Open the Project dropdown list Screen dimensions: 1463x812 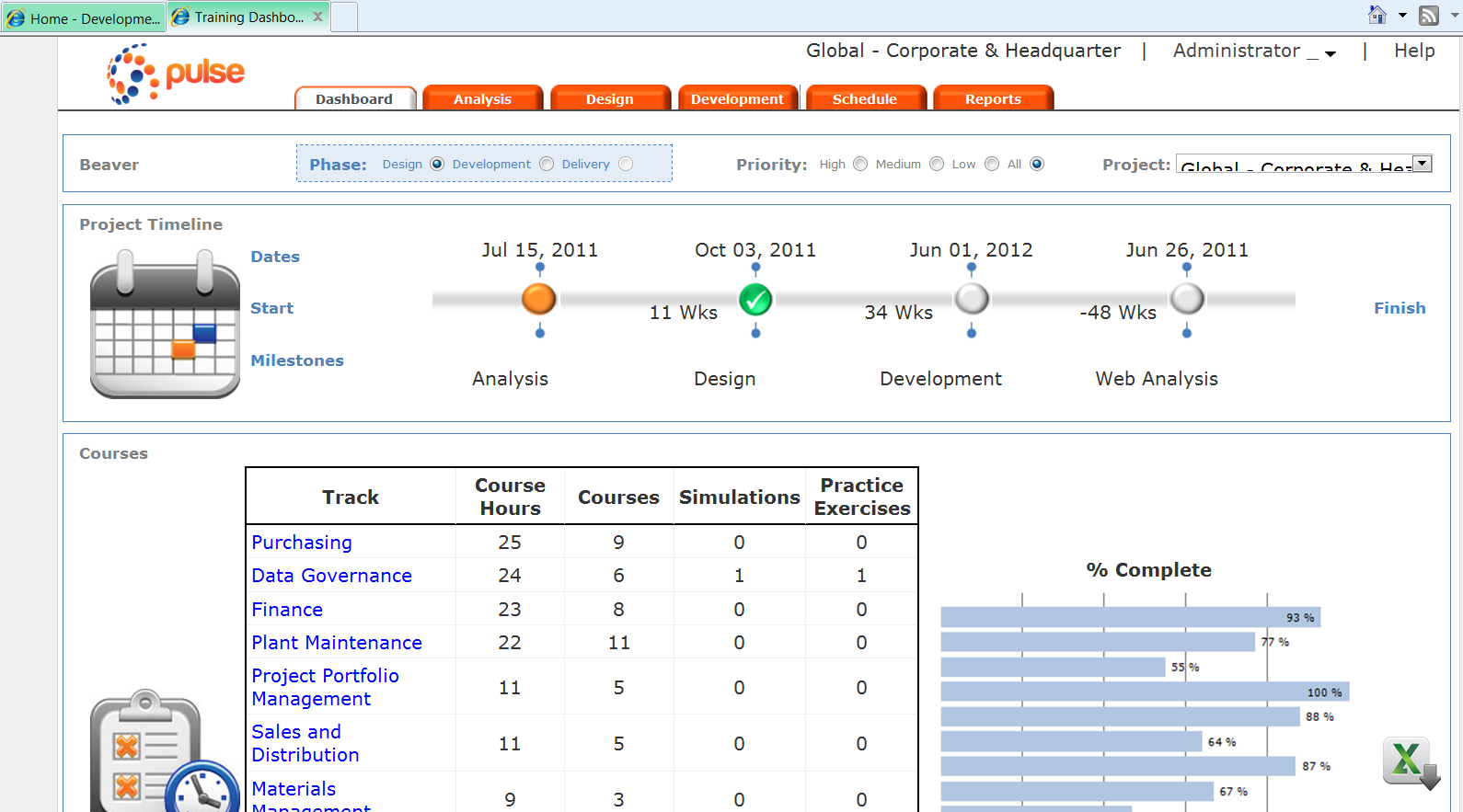(1423, 164)
